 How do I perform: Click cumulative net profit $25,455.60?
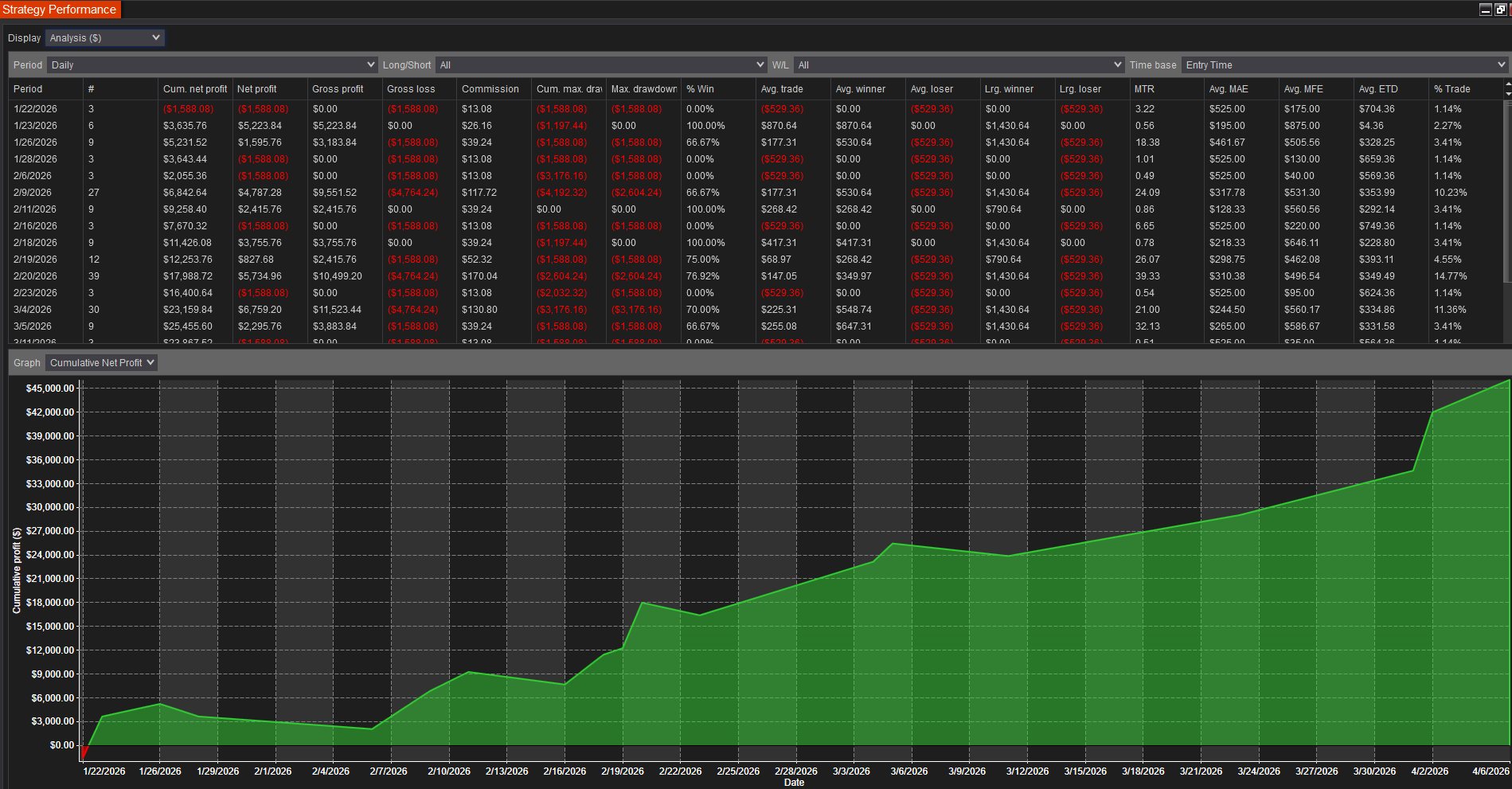pyautogui.click(x=188, y=326)
